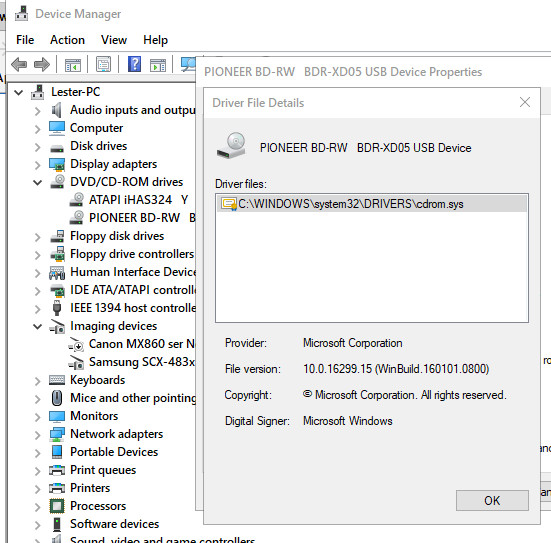
Task: Expand the Printers node
Action: click(38, 489)
